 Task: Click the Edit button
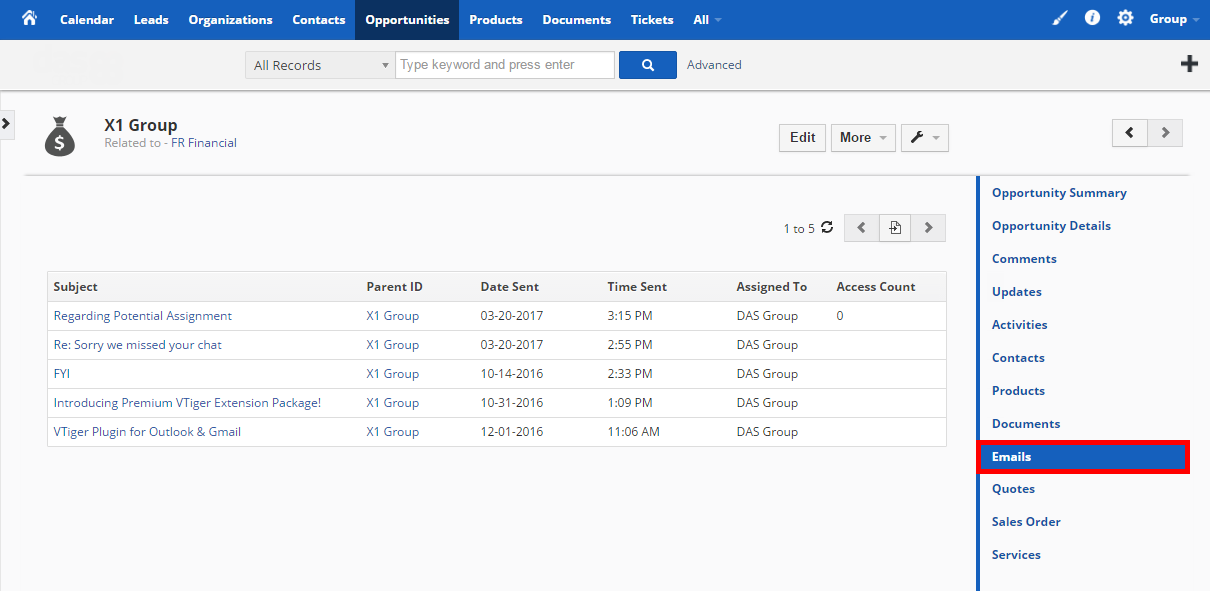(803, 138)
